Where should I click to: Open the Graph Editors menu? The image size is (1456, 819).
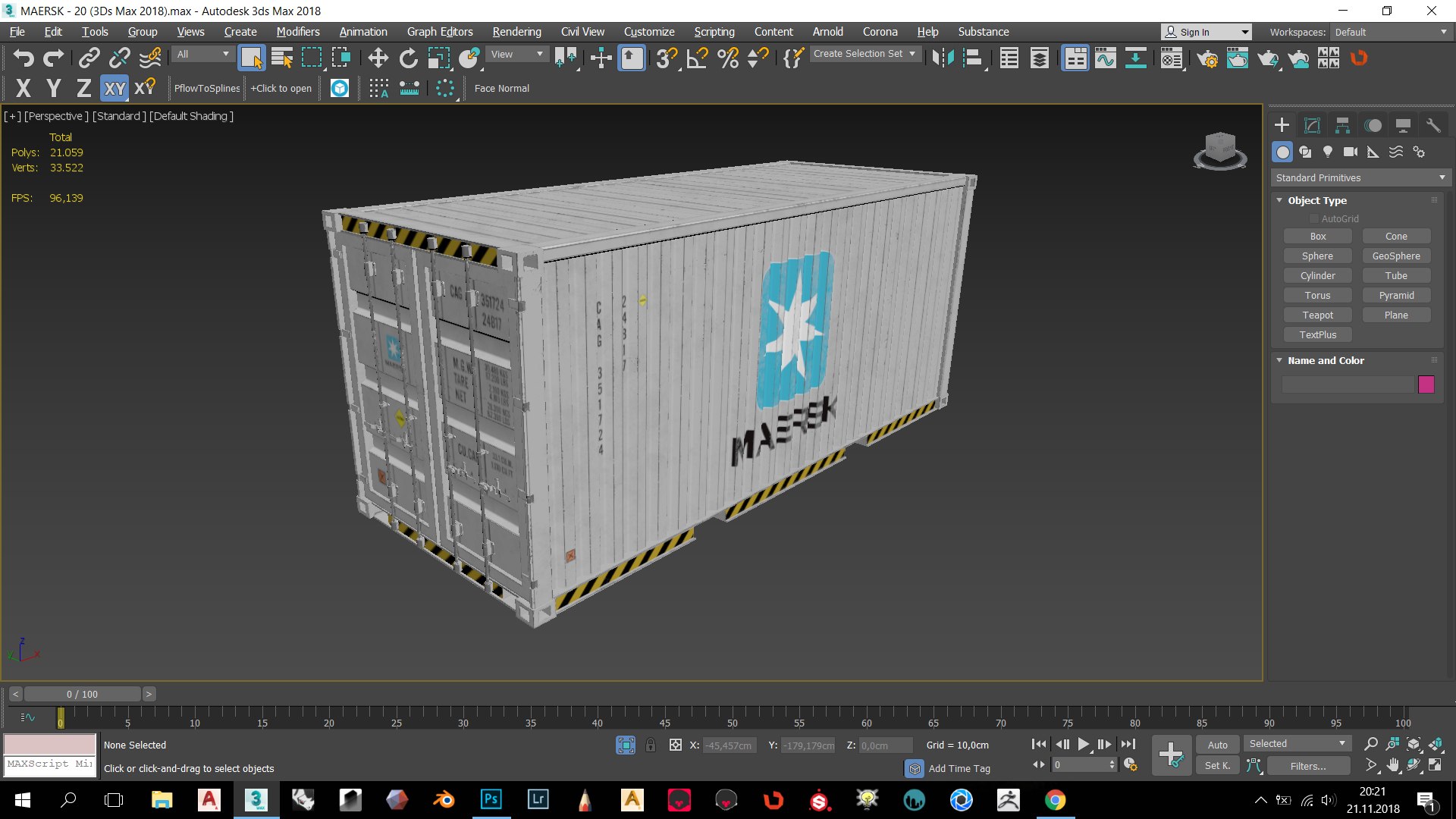click(x=440, y=32)
